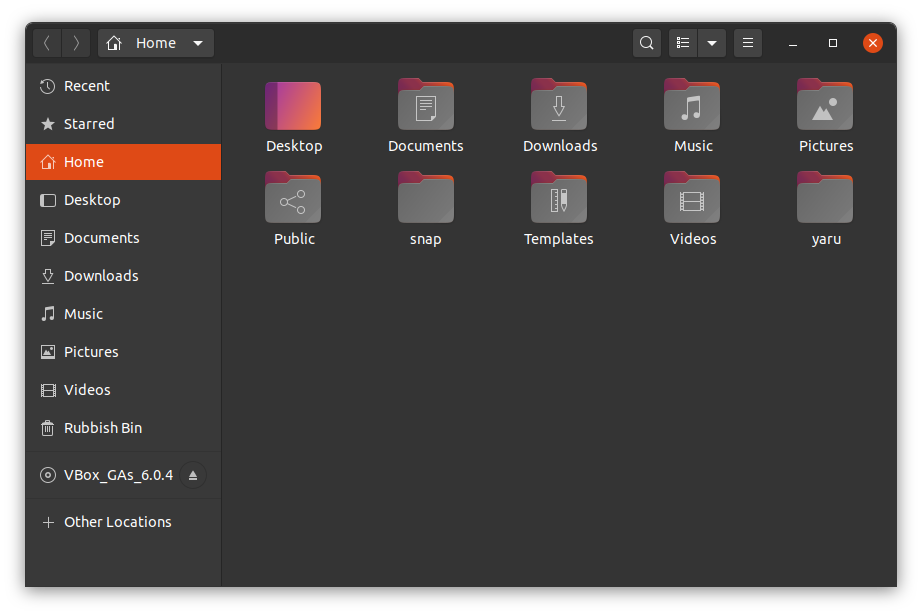Open Documents label in the sidebar

pos(102,238)
